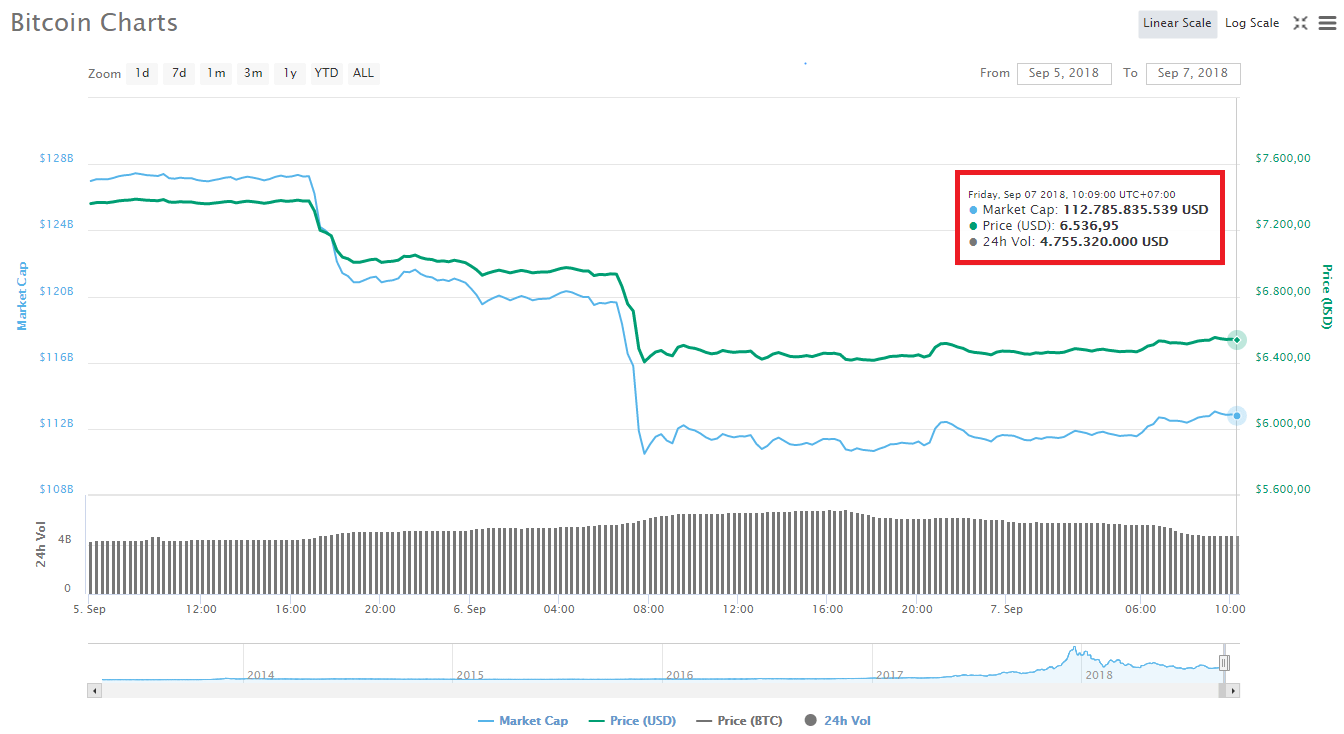Click navigator scrollbar left arrow
1344x734 pixels.
[95, 690]
